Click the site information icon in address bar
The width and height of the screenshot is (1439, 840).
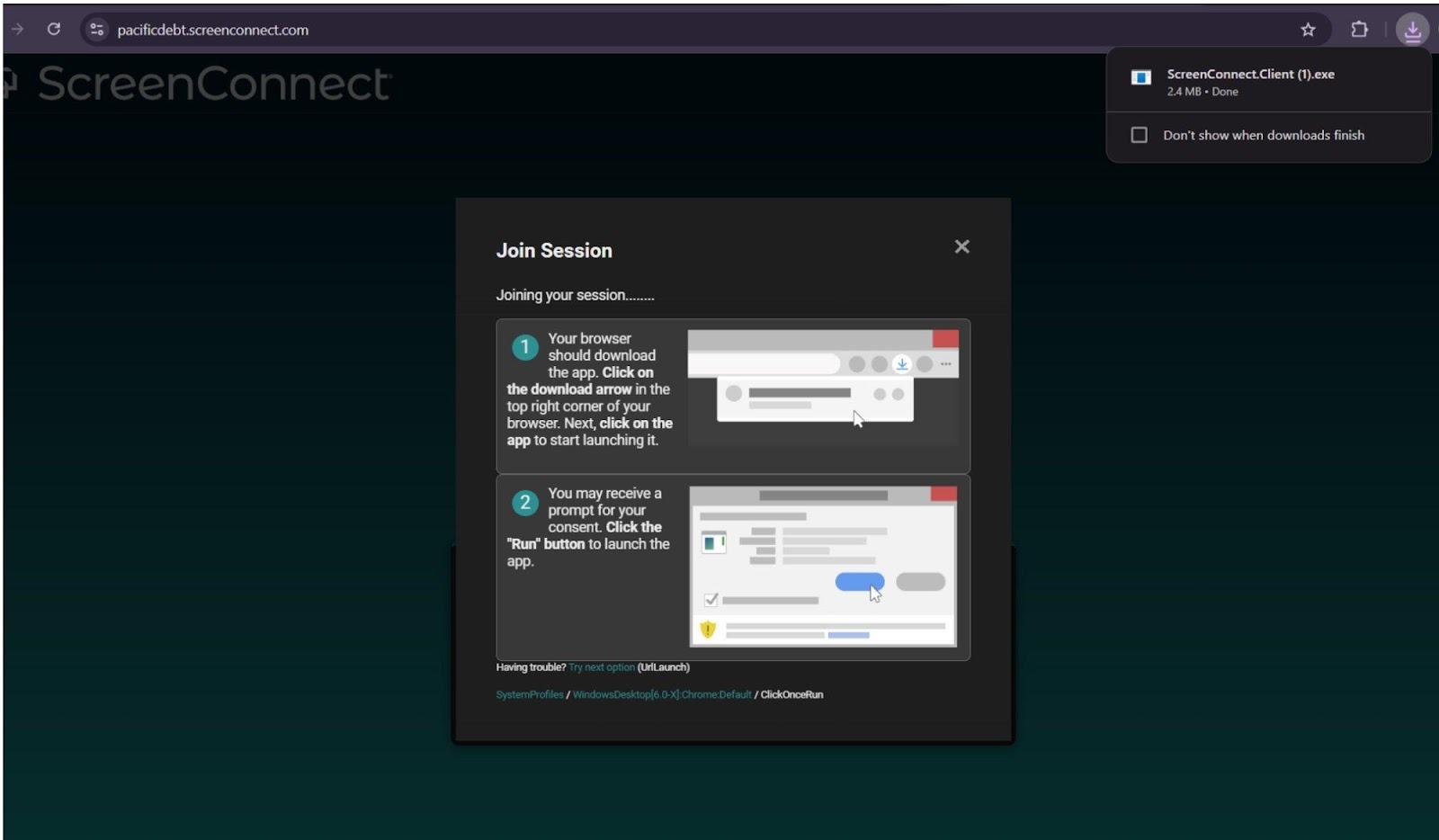click(x=95, y=29)
